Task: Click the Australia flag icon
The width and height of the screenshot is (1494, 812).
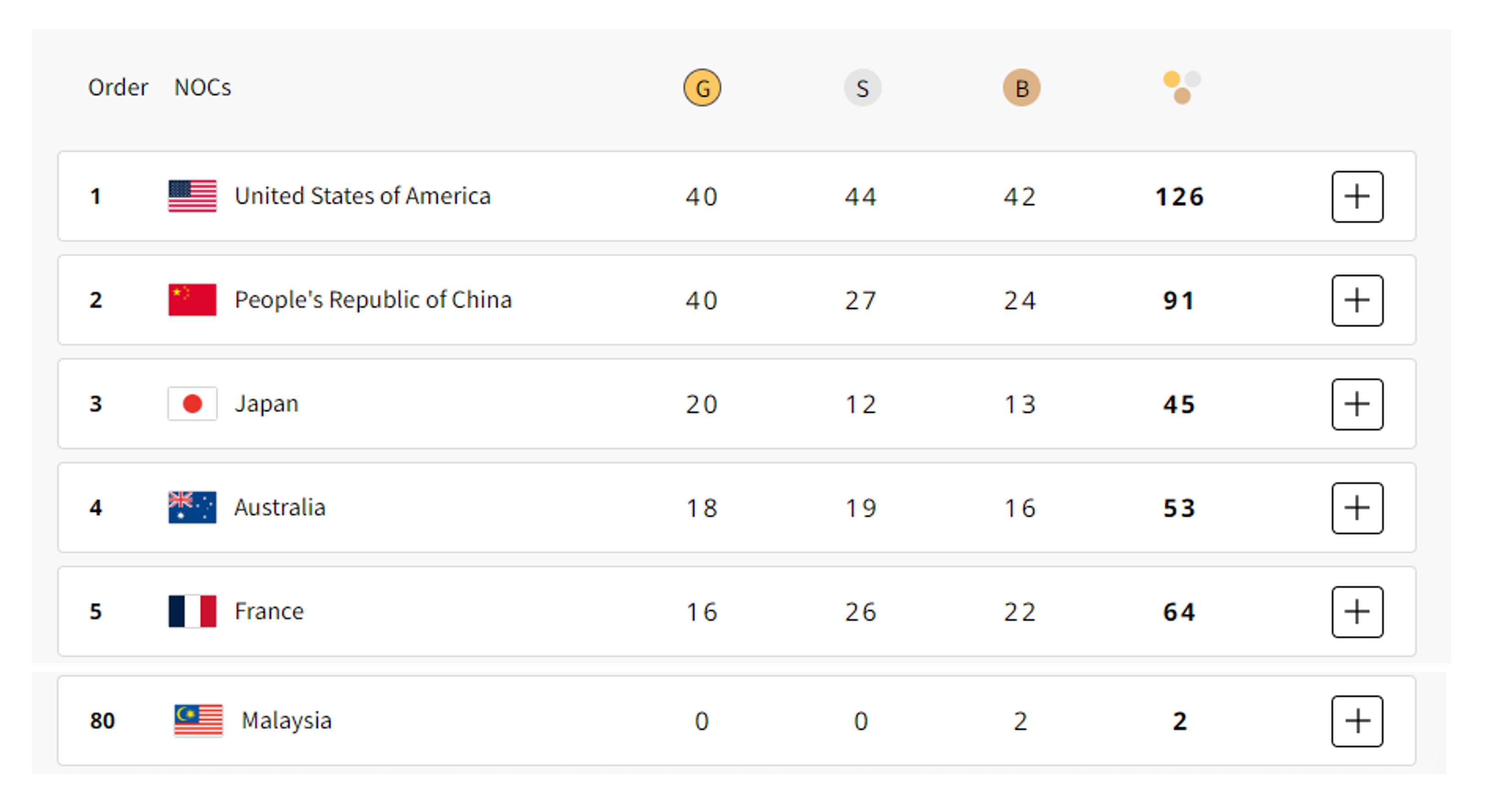Action: (x=193, y=508)
